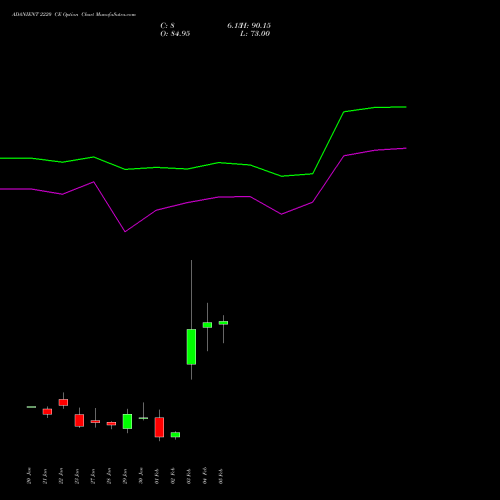Click the ADANIENT CE Option chart title
Image resolution: width=500 pixels, height=500 pixels.
pos(74,15)
